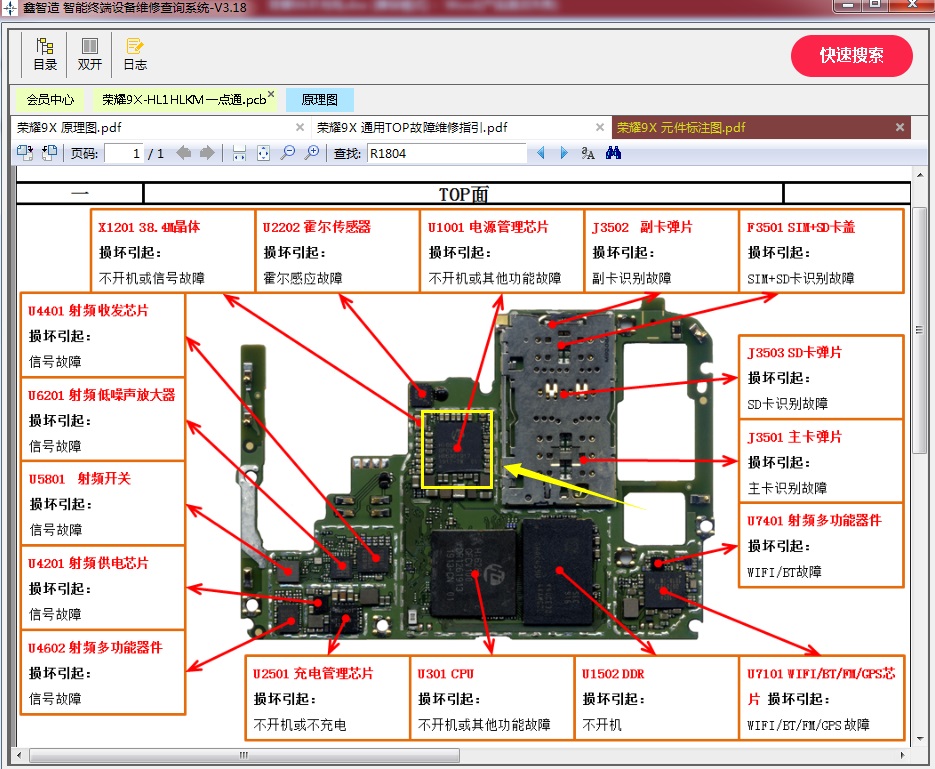Click the rotate page clockwise icon
935x769 pixels.
click(x=25, y=153)
